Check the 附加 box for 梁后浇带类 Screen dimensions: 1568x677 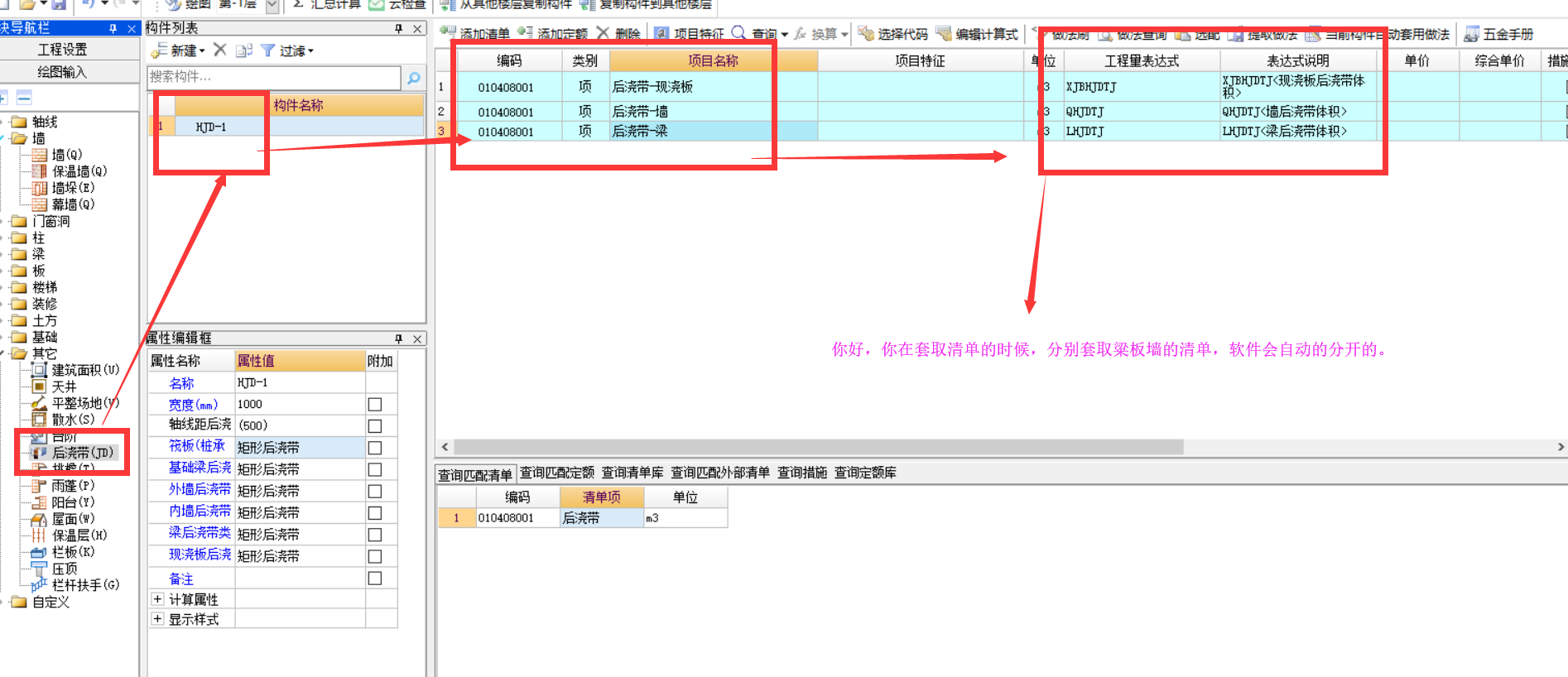[375, 535]
